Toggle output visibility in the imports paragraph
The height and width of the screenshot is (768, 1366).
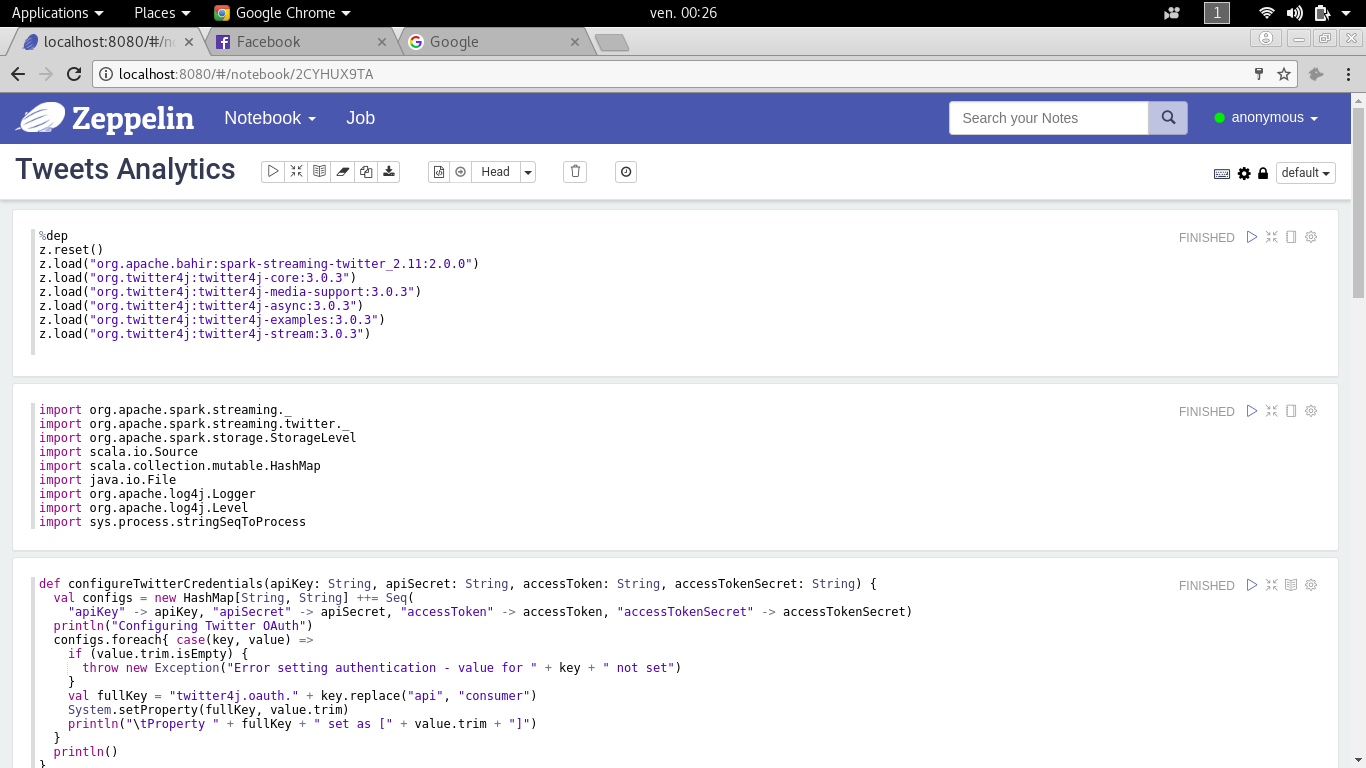tap(1291, 411)
